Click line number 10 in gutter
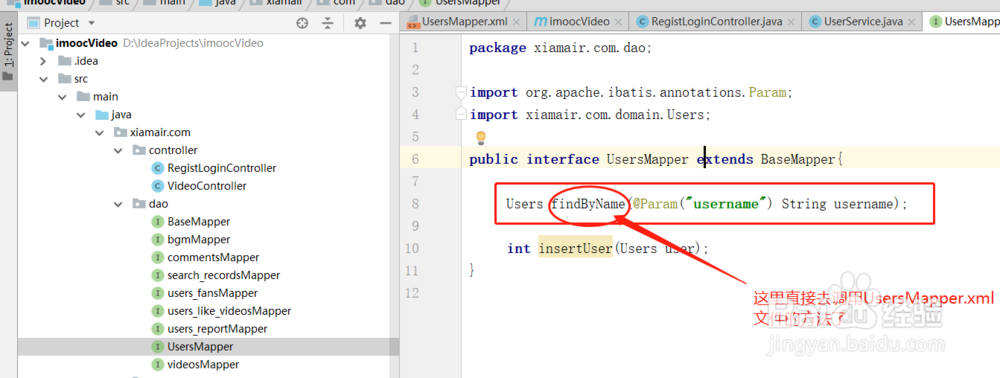This screenshot has height=378, width=1000. [412, 249]
